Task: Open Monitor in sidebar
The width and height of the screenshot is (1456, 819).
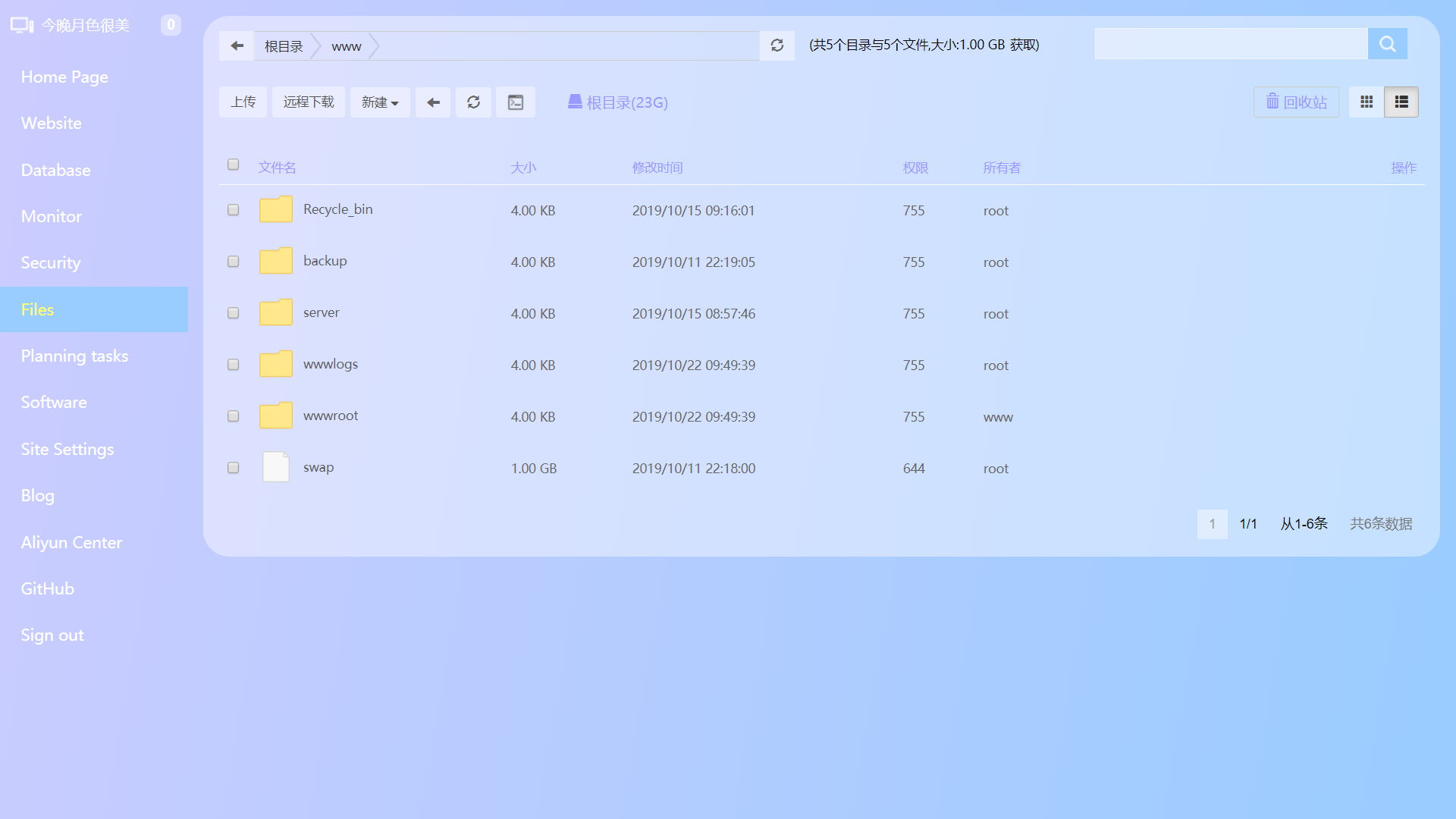Action: click(51, 216)
